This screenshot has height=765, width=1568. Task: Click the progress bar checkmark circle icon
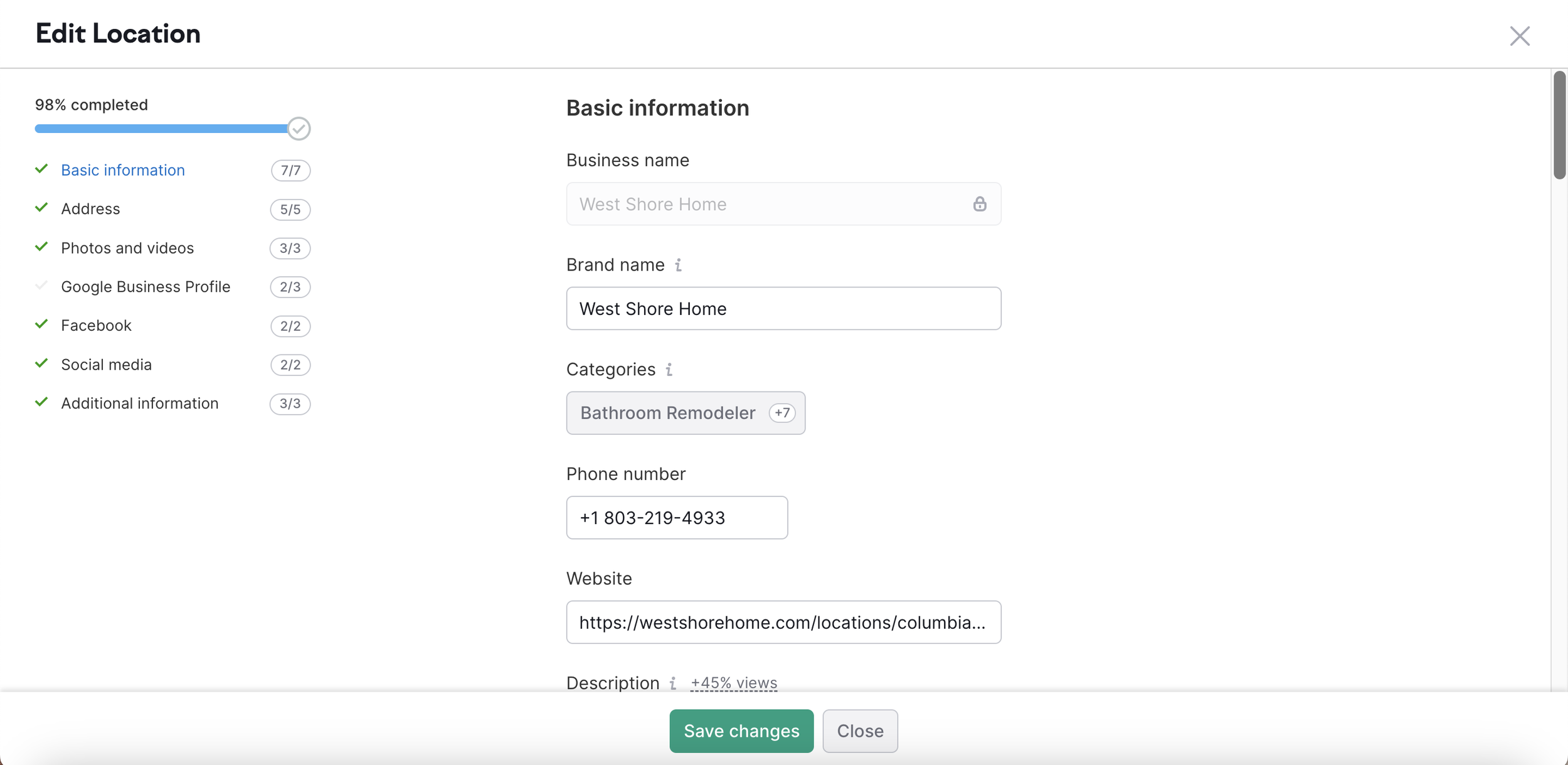point(299,129)
